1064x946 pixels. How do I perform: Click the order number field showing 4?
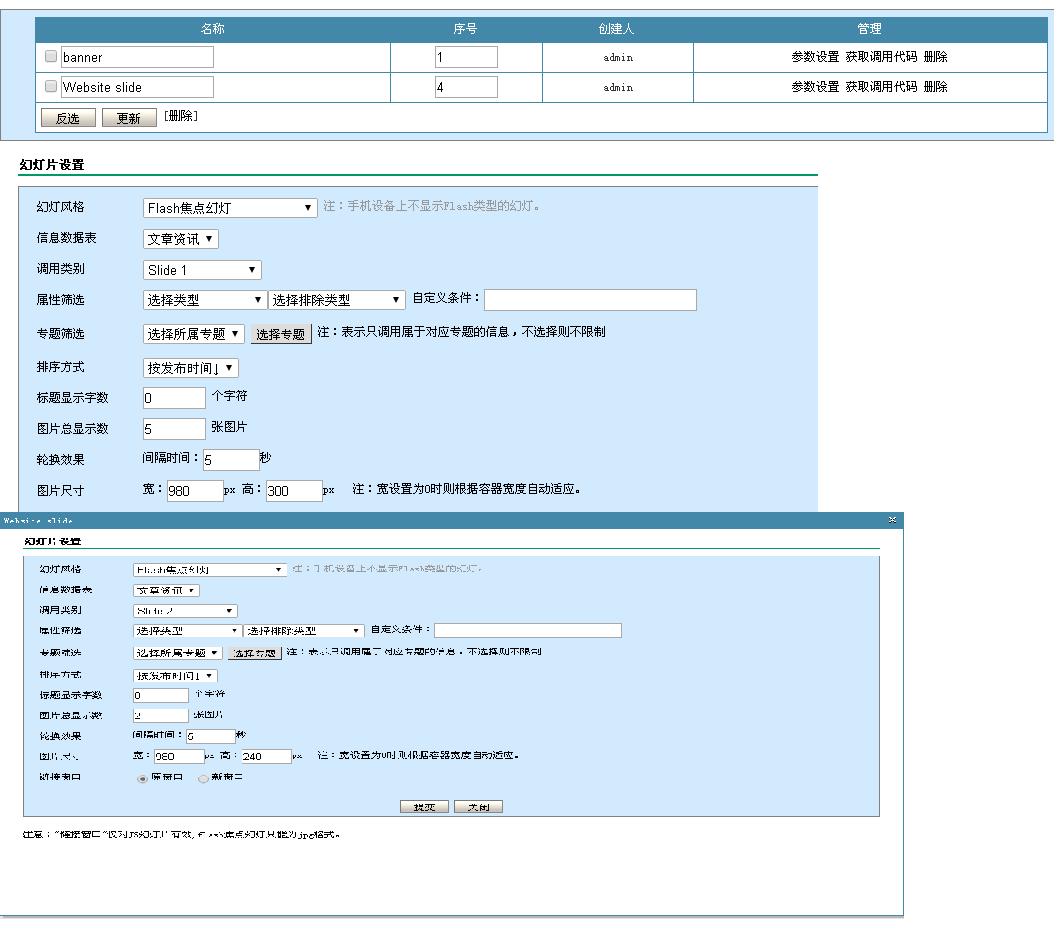(x=466, y=87)
